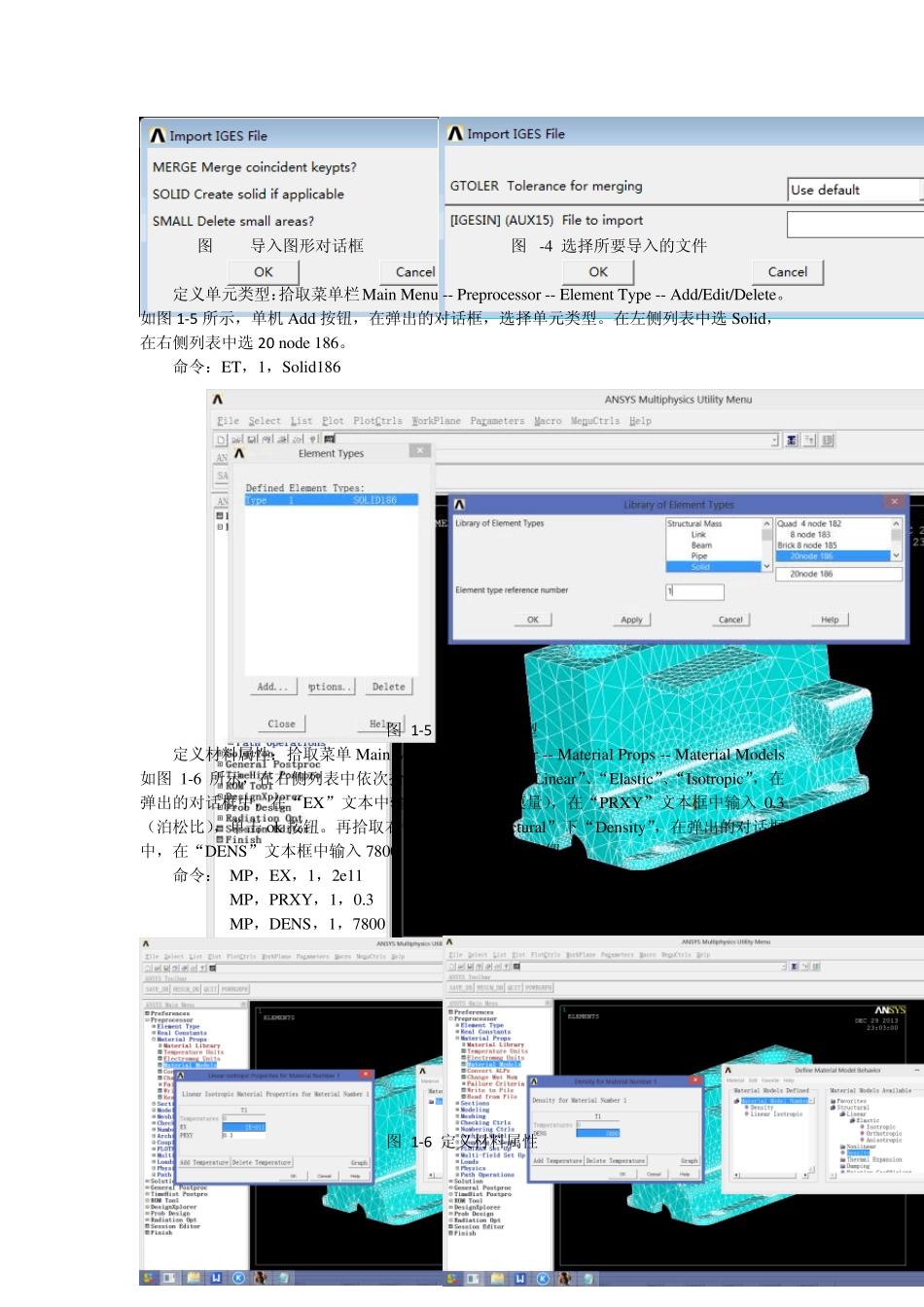Select Material Models in bottom-right Main Menu
The width and height of the screenshot is (924, 1307).
tap(494, 1064)
